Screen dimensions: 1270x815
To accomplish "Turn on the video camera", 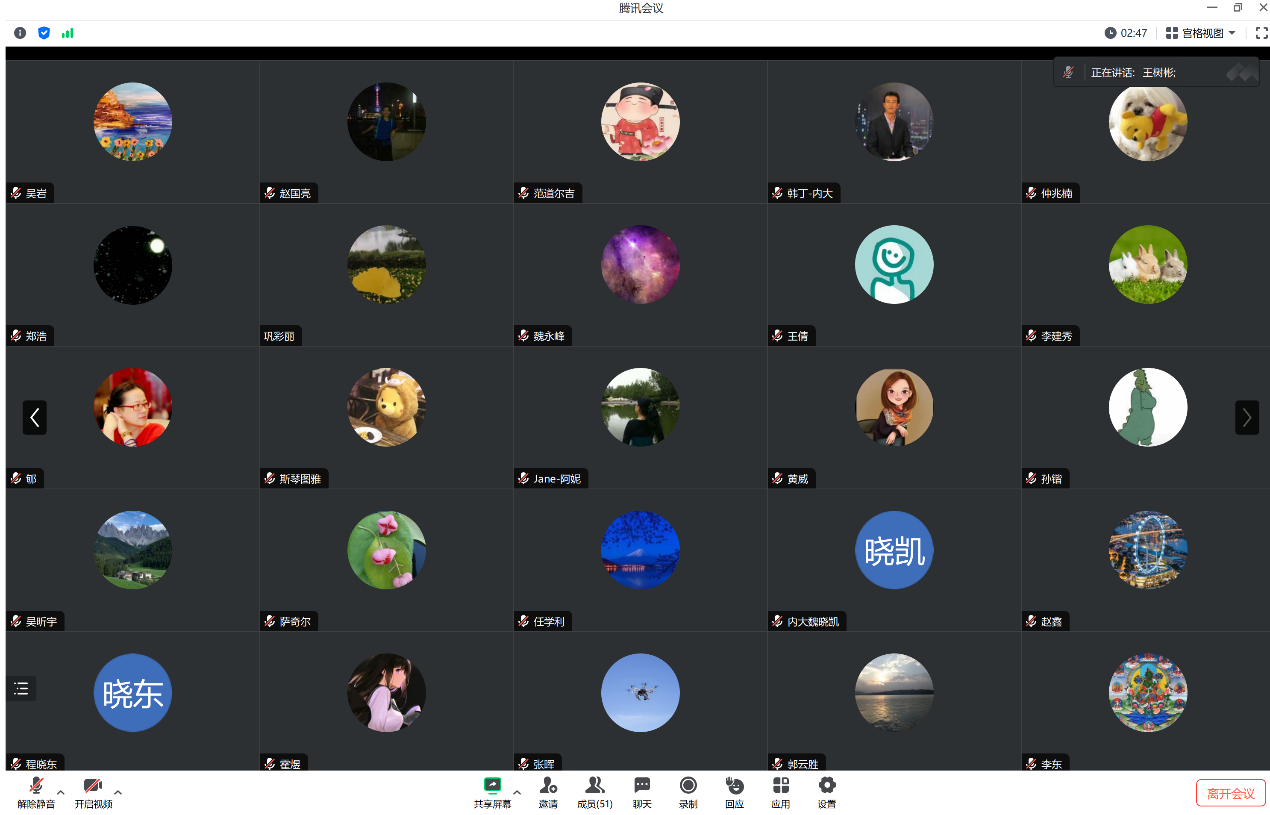I will coord(93,792).
